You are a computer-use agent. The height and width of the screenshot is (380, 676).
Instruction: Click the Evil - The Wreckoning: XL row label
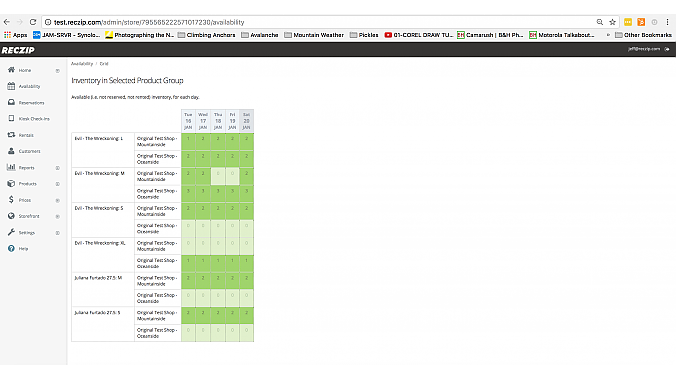[x=100, y=243]
